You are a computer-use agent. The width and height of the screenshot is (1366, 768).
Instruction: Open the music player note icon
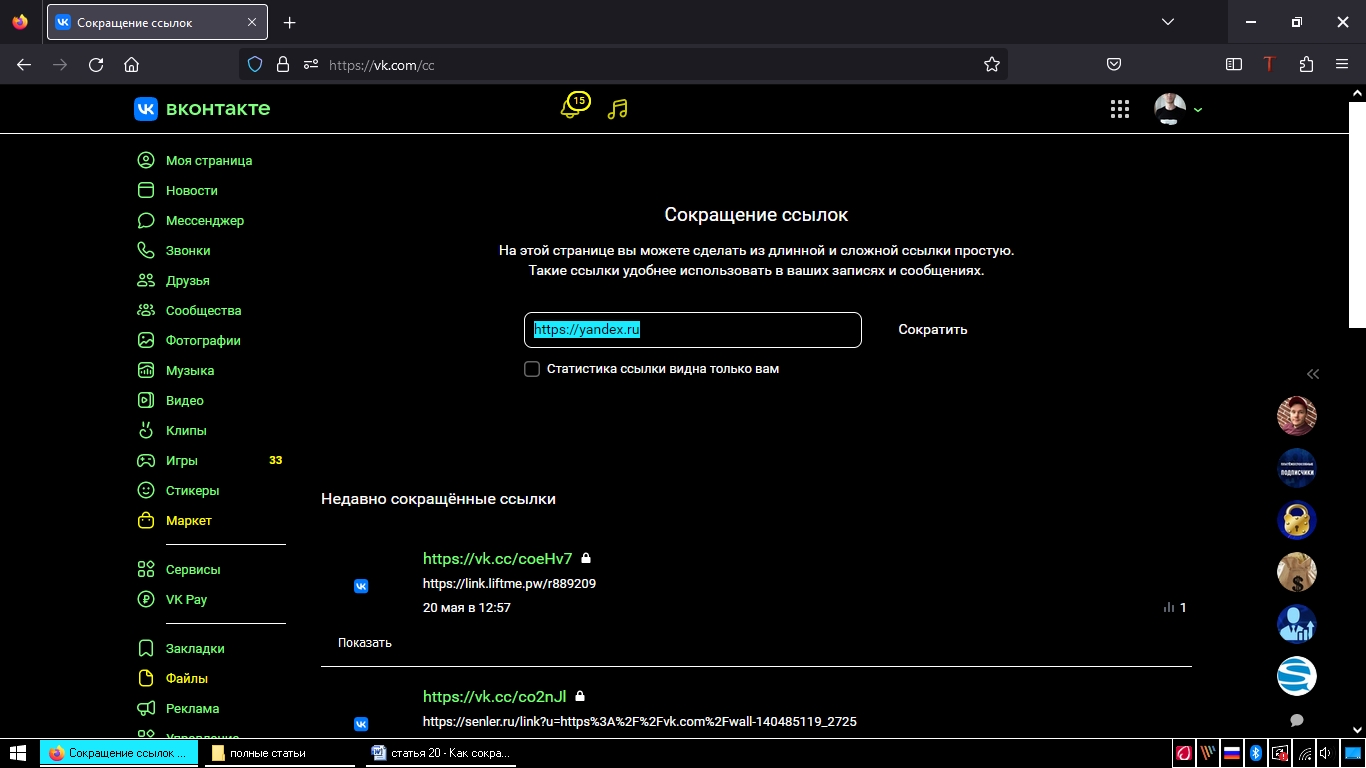[x=618, y=108]
